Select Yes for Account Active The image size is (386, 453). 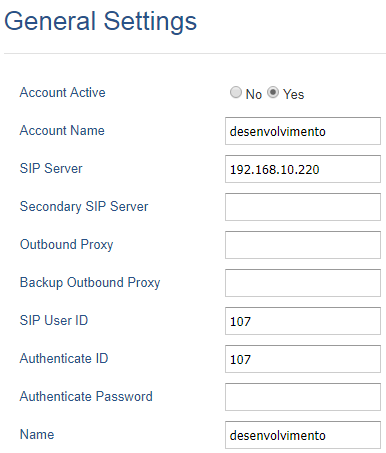point(273,92)
